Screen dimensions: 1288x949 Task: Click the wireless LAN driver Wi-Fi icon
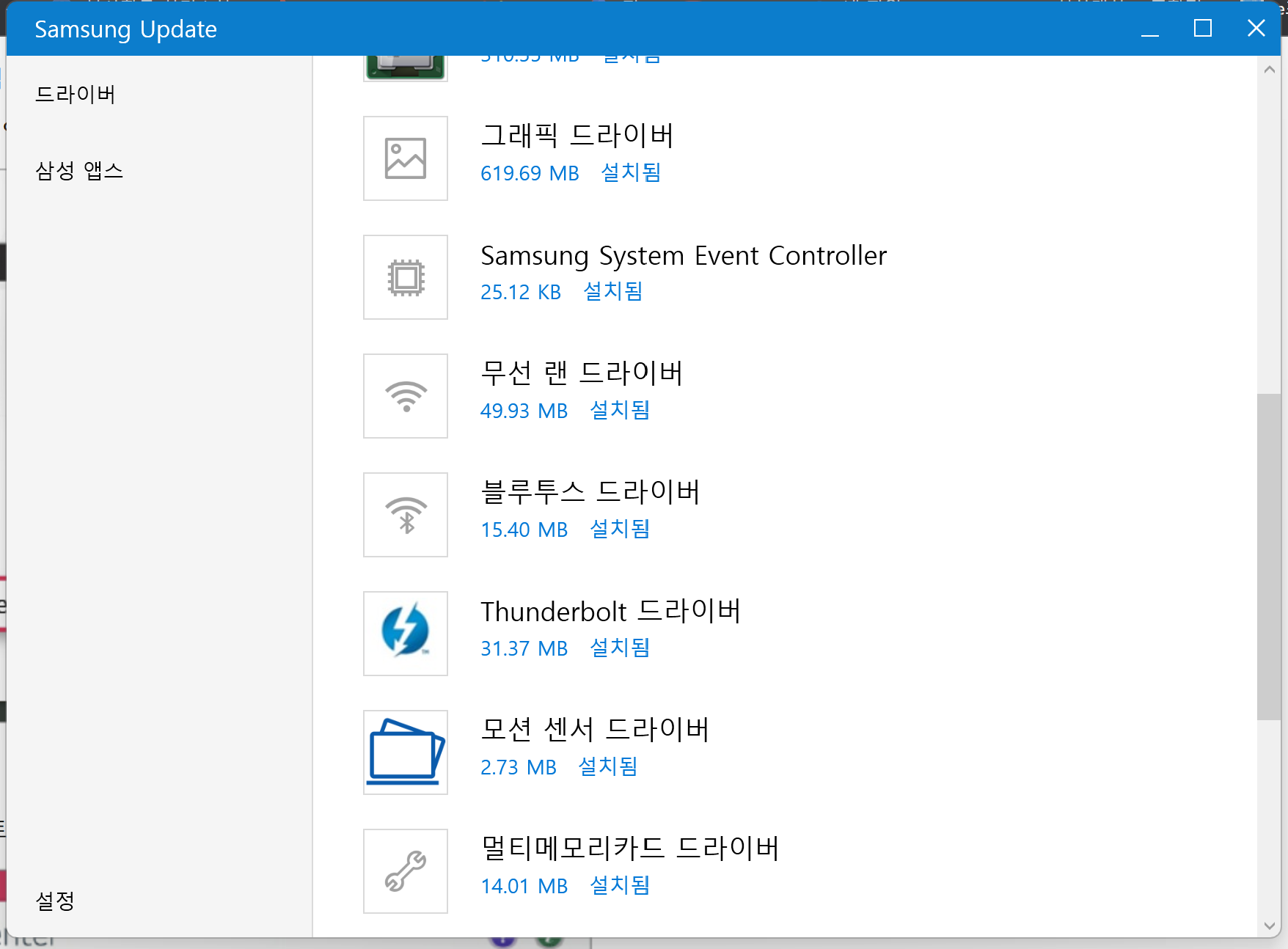pyautogui.click(x=406, y=396)
